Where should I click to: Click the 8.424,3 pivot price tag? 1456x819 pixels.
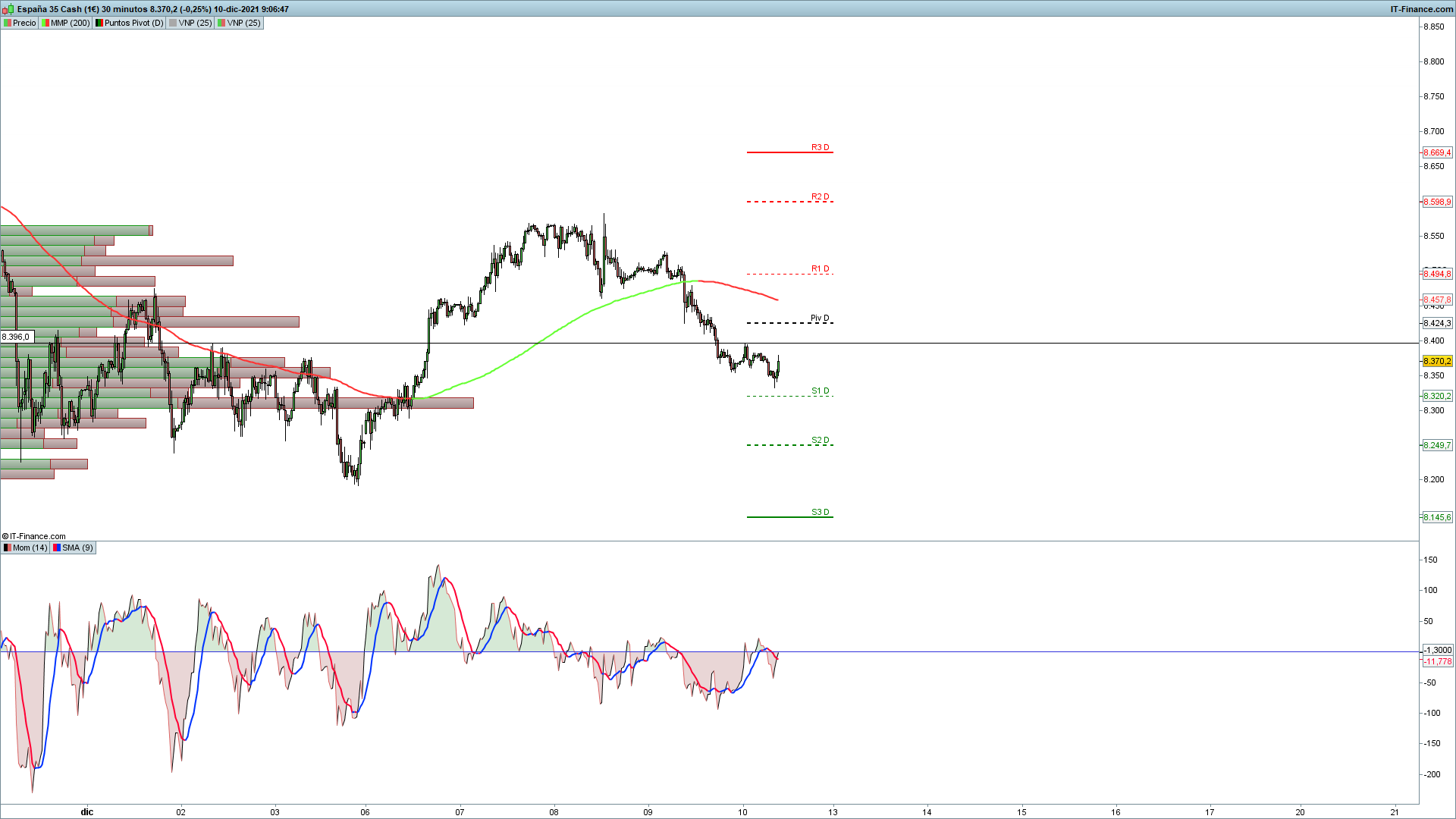pyautogui.click(x=1437, y=323)
